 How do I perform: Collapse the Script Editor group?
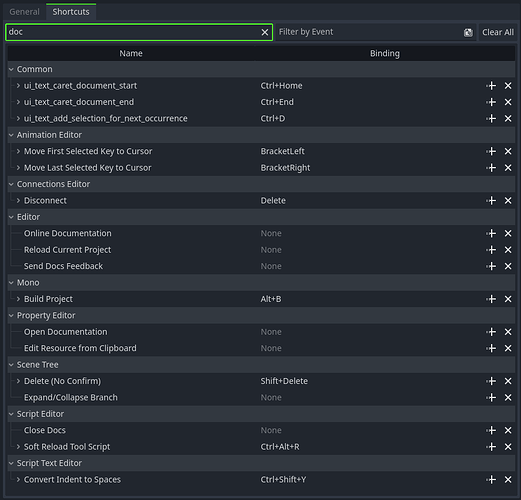click(x=11, y=414)
